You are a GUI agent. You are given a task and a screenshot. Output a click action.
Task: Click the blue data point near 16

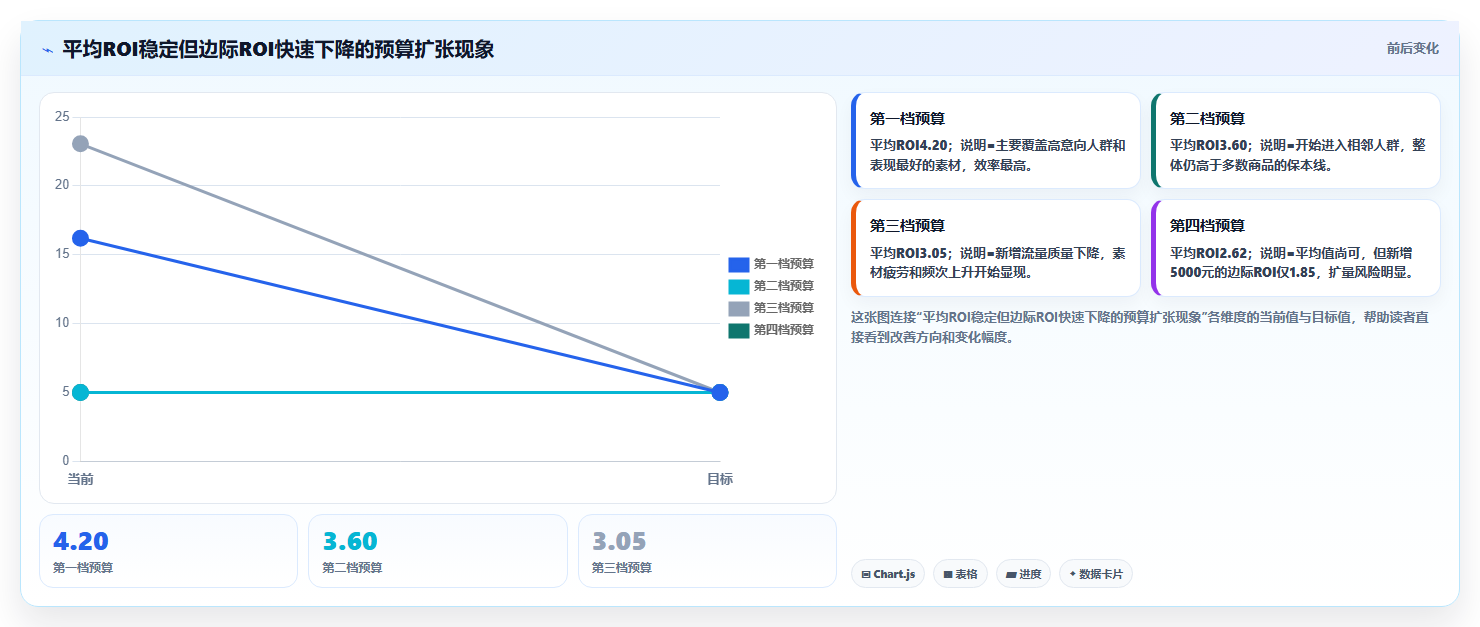click(x=80, y=238)
